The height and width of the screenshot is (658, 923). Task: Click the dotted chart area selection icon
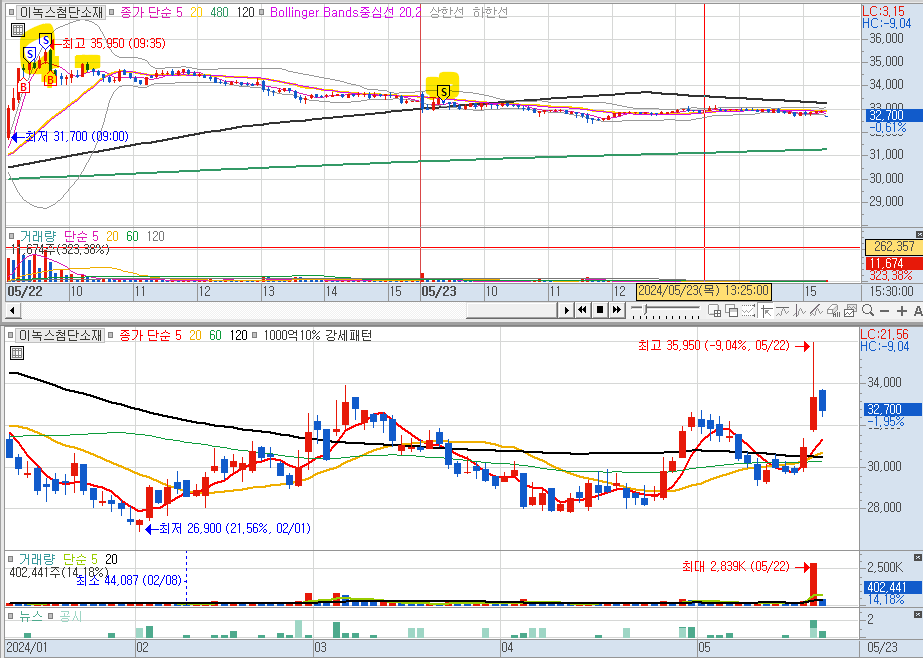point(748,310)
